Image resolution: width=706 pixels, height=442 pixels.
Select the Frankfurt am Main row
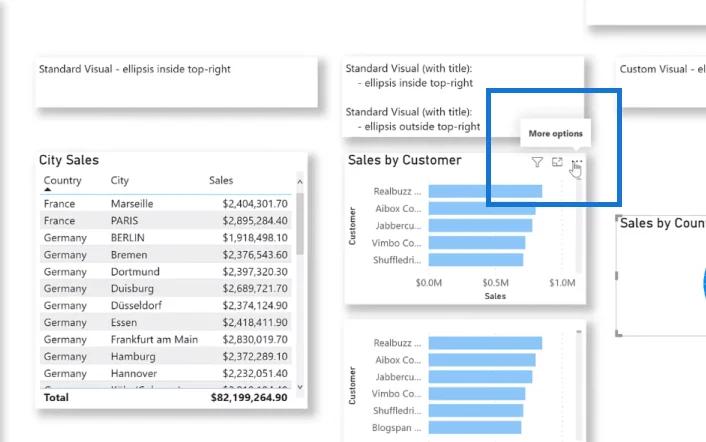[166, 339]
